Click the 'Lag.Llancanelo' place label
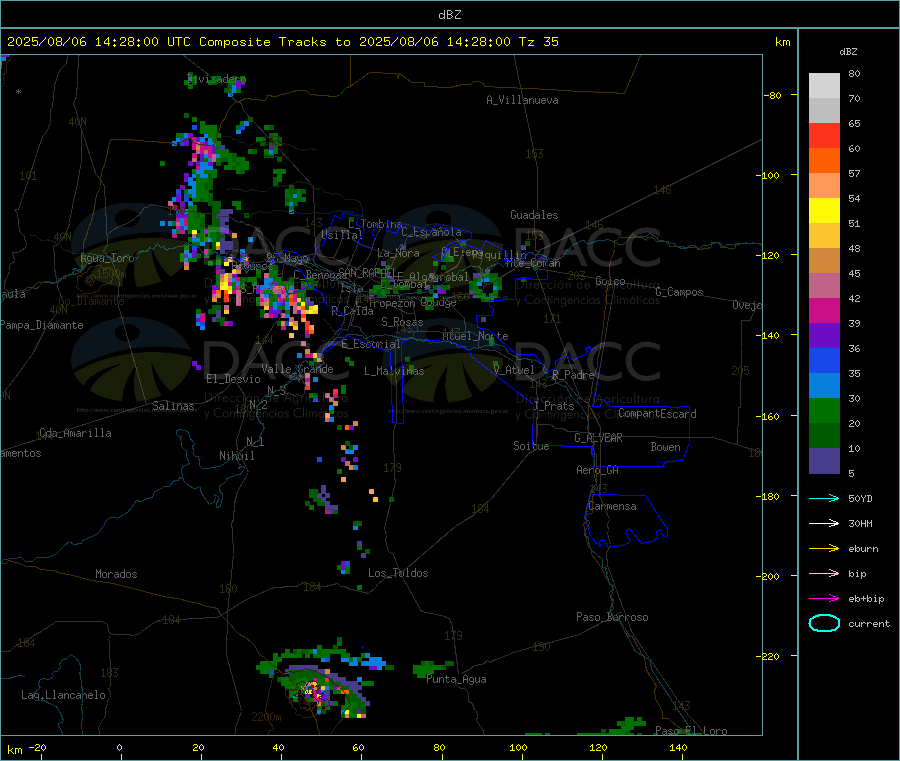Screen dimensions: 900x761 [x=64, y=695]
